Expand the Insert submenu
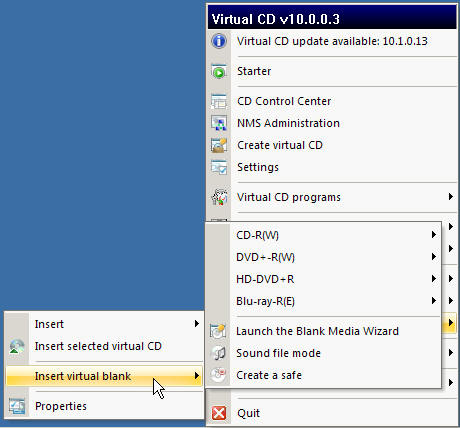Viewport: 460px width, 428px height. (x=104, y=324)
